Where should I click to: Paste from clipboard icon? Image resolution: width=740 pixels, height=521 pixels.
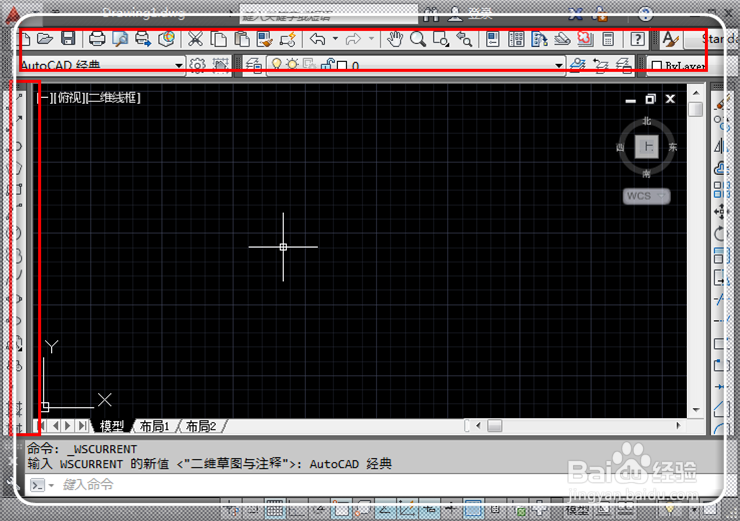242,39
